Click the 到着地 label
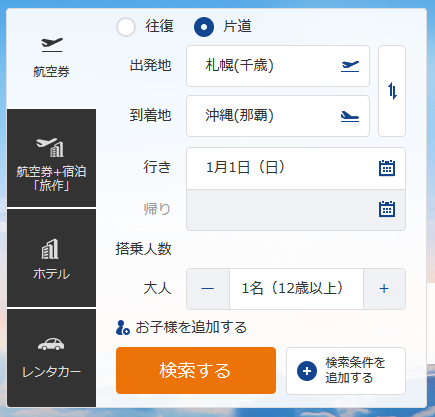Image resolution: width=435 pixels, height=417 pixels. pyautogui.click(x=150, y=115)
